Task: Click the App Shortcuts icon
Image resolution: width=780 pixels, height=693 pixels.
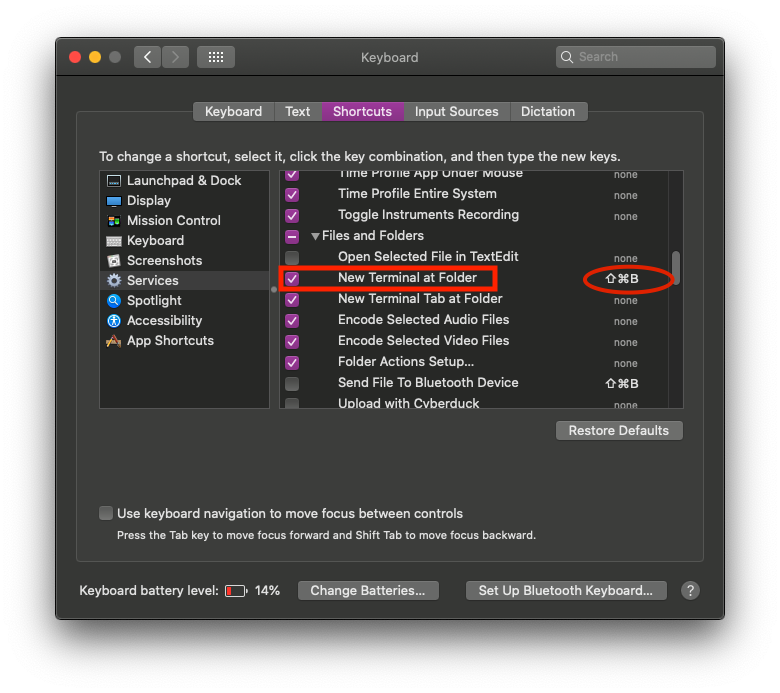Action: pos(114,341)
